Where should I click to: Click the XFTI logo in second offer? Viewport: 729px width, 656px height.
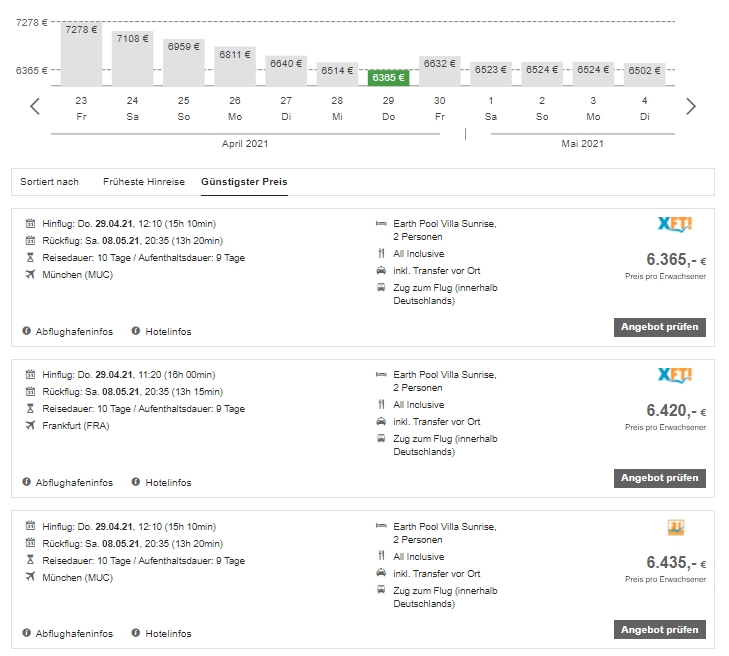[675, 376]
